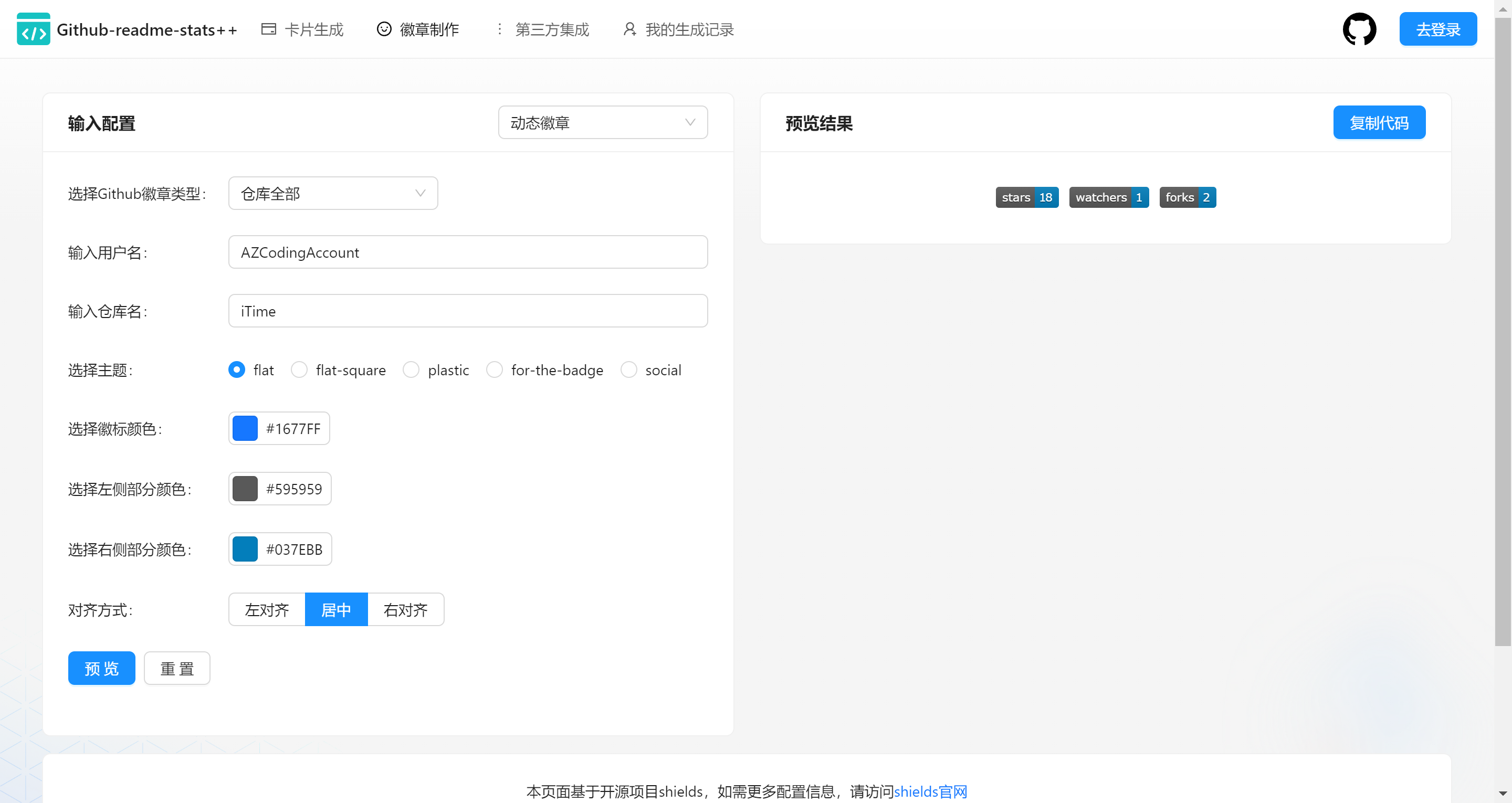Select the flat-square theme radio
The height and width of the screenshot is (803, 1512).
click(299, 370)
